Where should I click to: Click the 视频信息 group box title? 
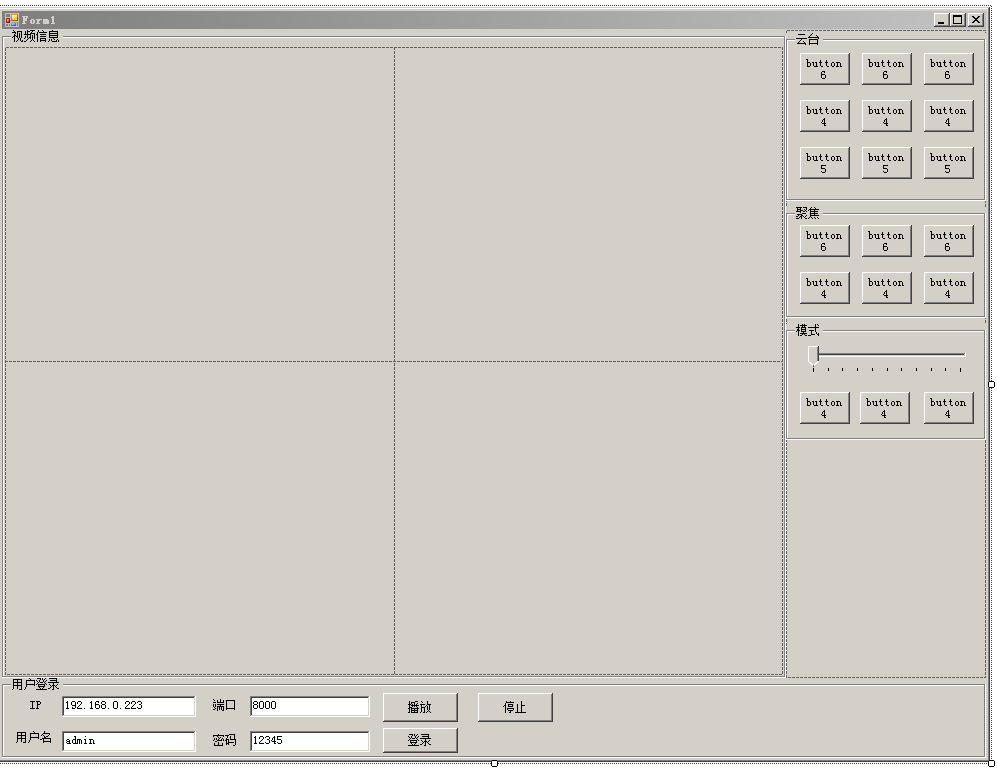coord(36,36)
